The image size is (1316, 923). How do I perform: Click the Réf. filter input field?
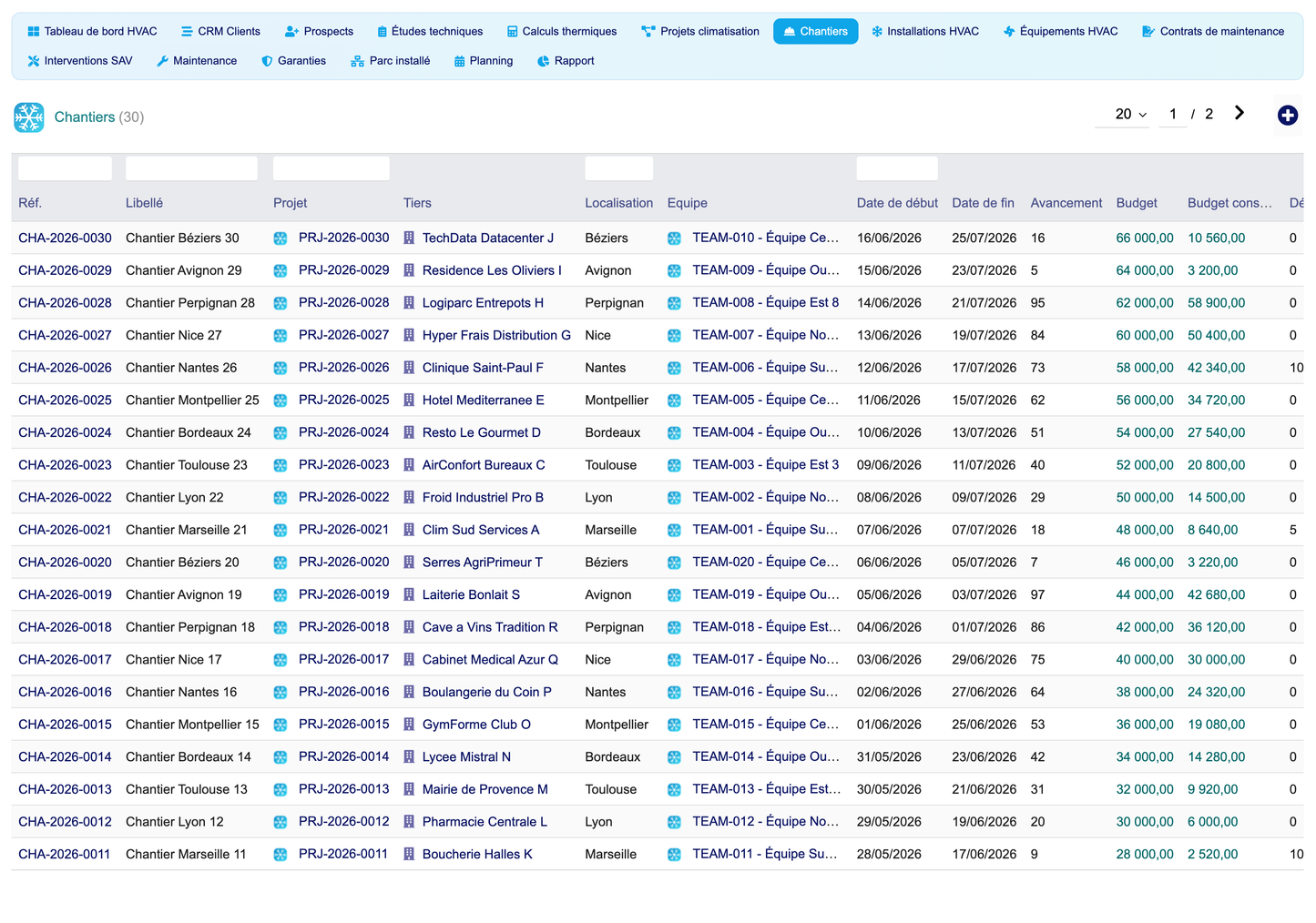coord(65,168)
